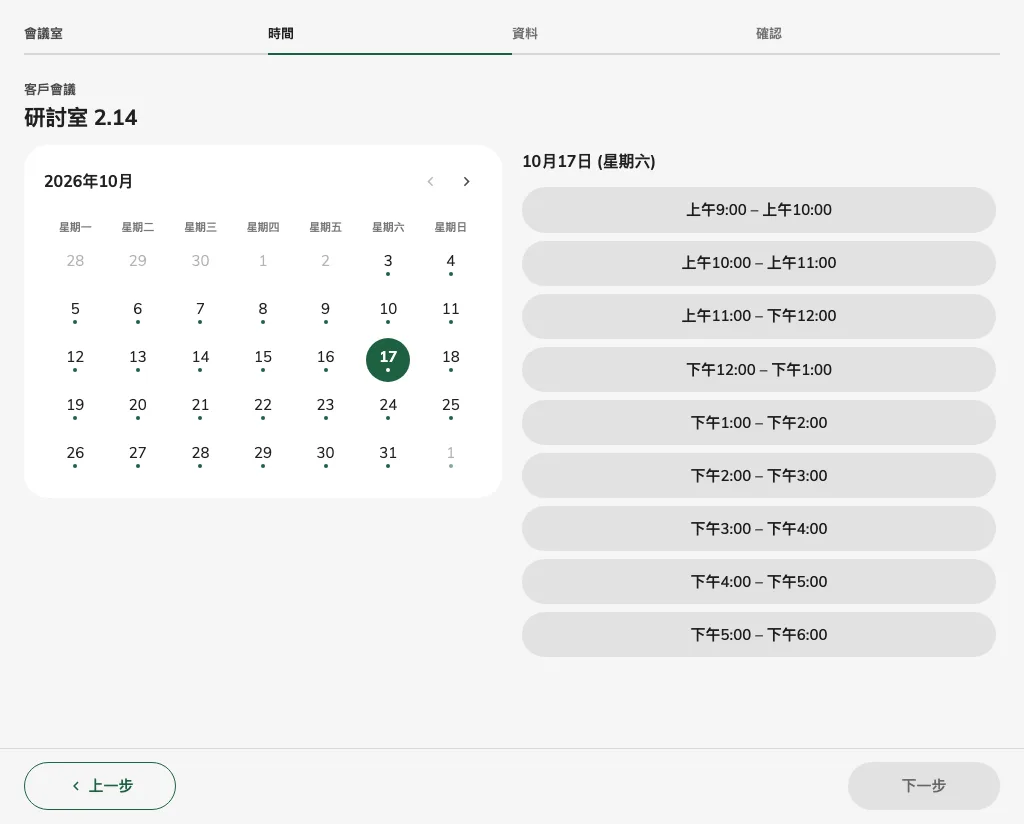1024x824 pixels.
Task: Choose time slot 下午5:00 – 下午6:00
Action: tap(759, 635)
